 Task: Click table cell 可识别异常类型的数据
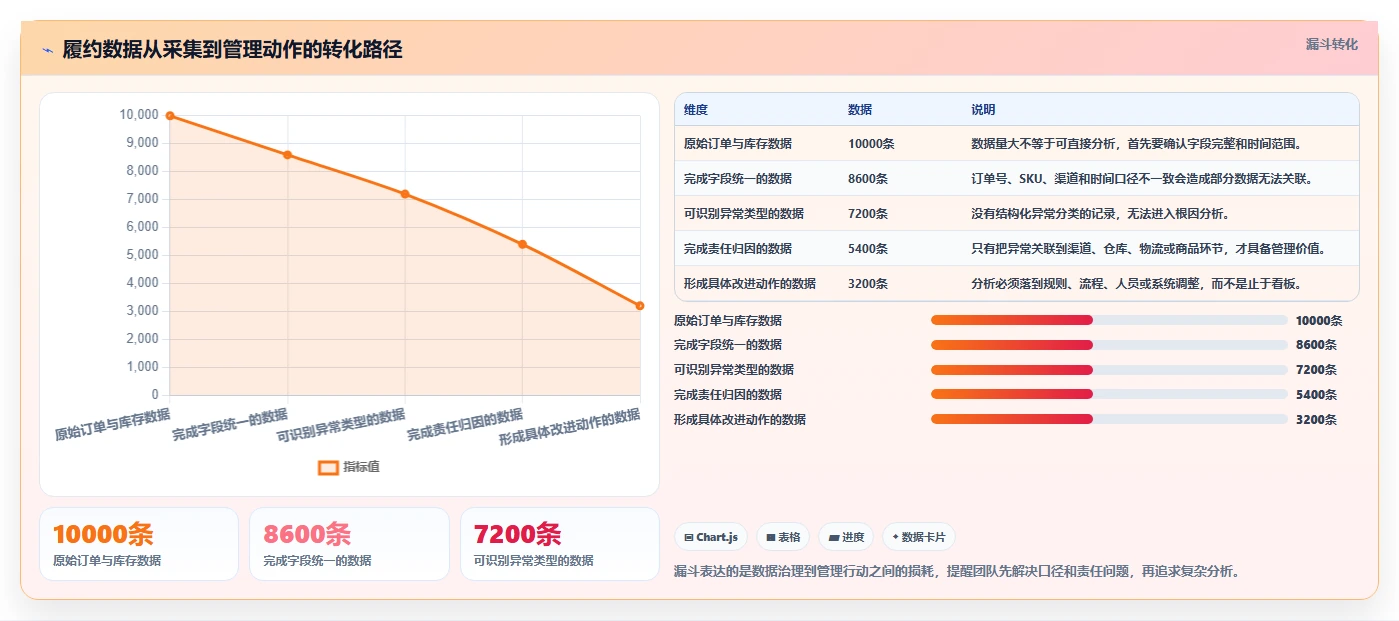(744, 214)
